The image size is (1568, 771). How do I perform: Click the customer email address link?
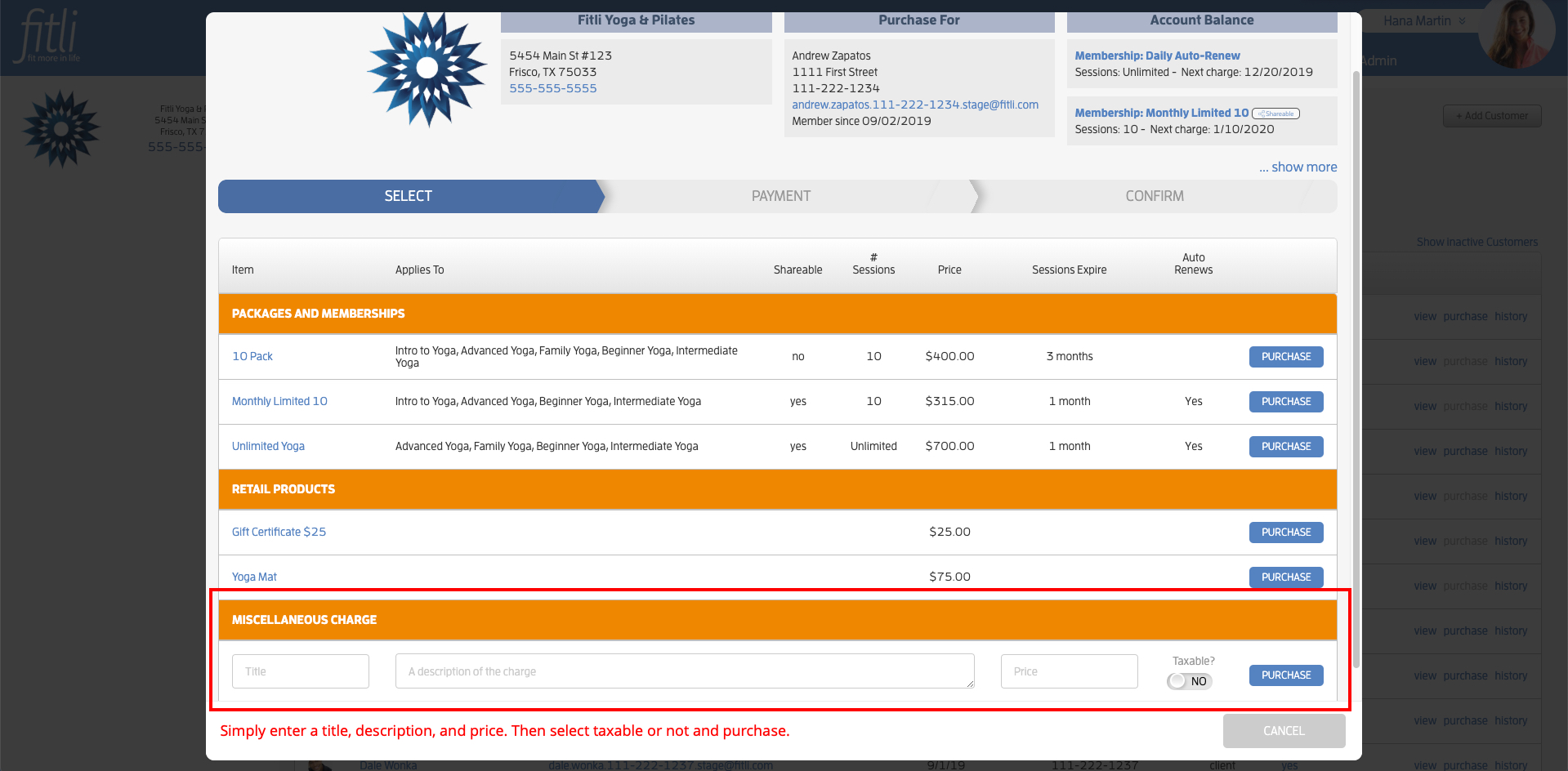[x=915, y=105]
